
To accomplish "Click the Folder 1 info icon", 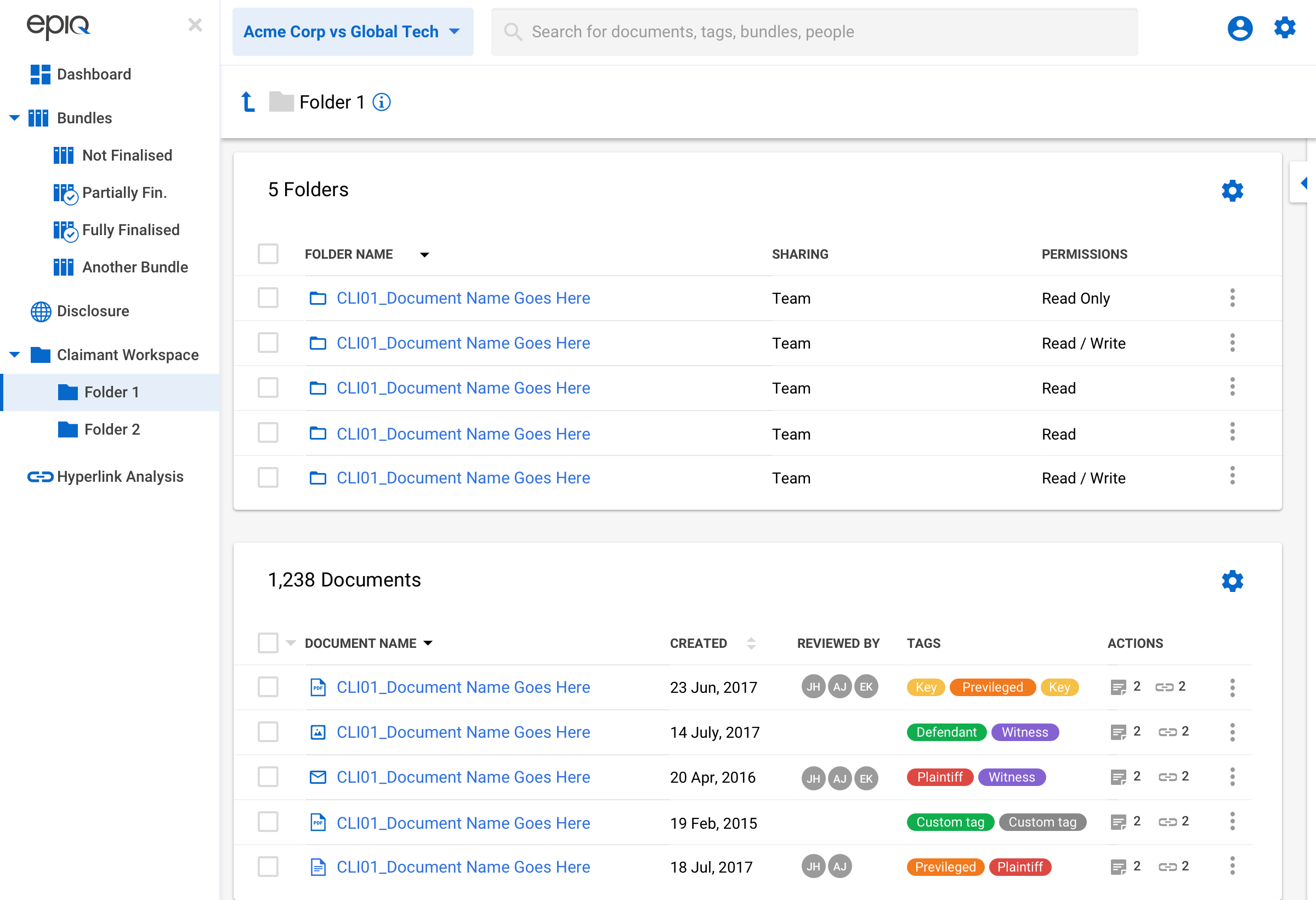I will [x=381, y=102].
